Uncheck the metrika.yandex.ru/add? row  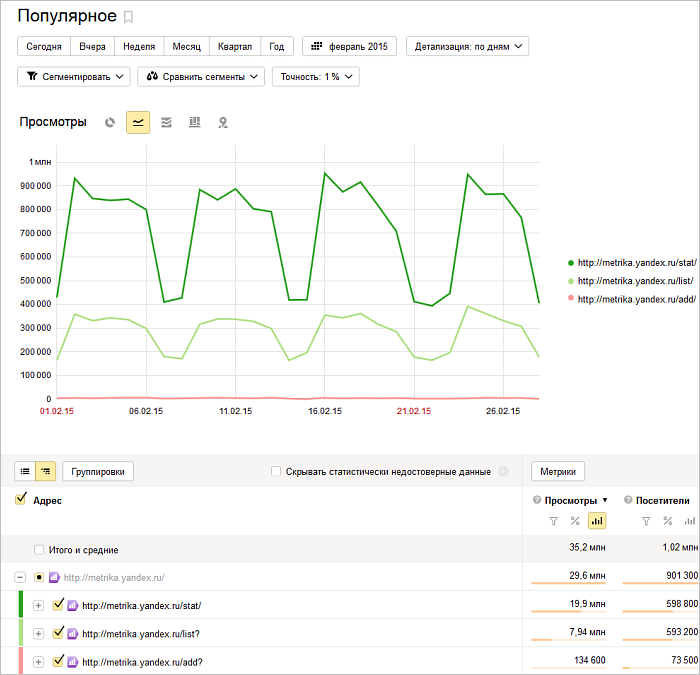click(58, 661)
